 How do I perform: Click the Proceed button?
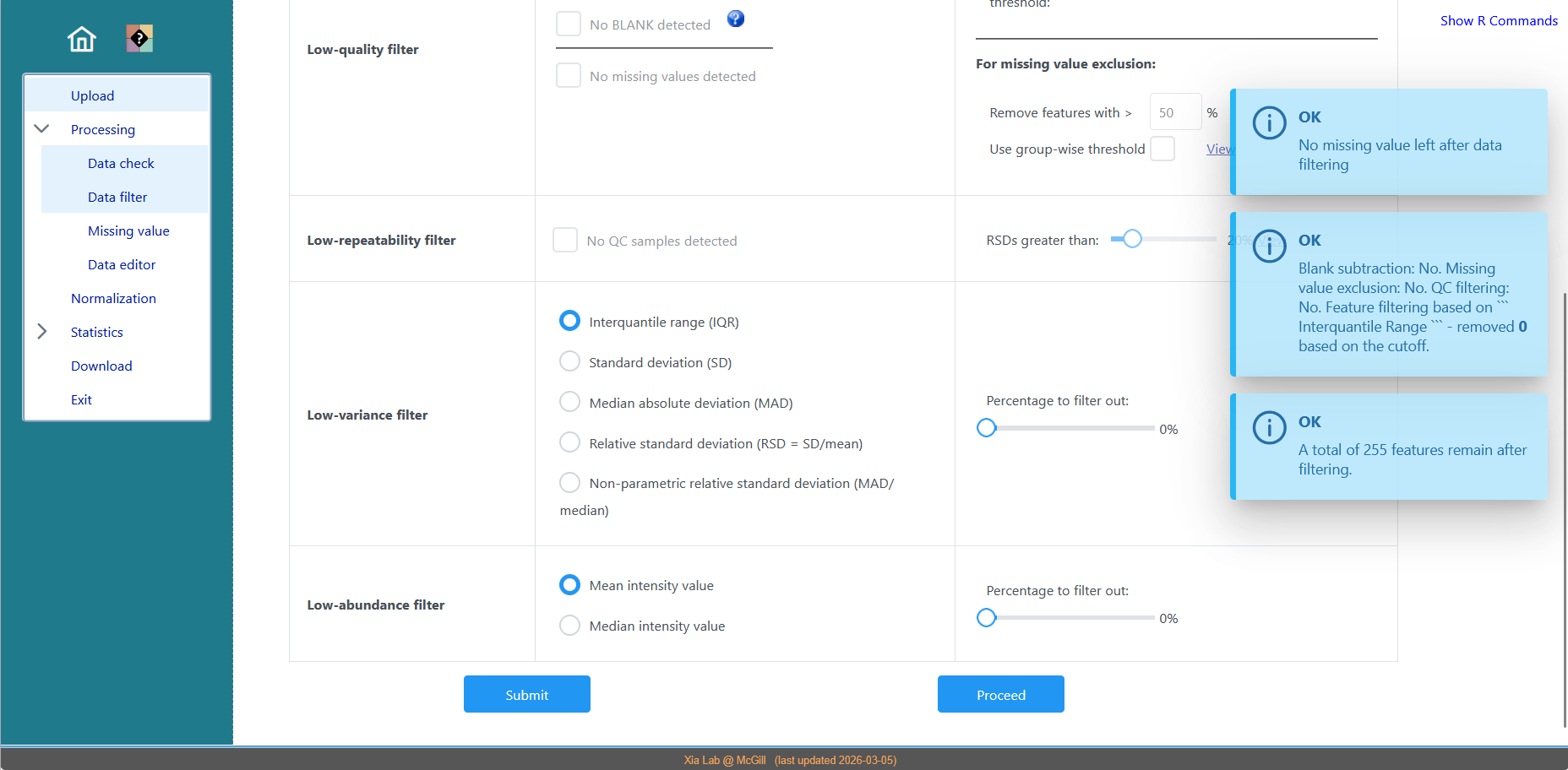[x=1000, y=694]
